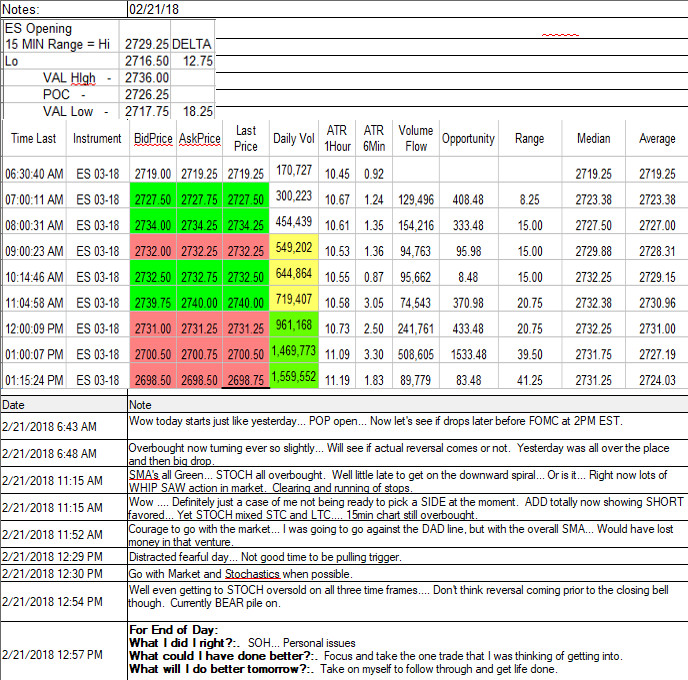Click the ATR 1Hour value 11.19
This screenshot has height=680, width=688.
tap(337, 380)
